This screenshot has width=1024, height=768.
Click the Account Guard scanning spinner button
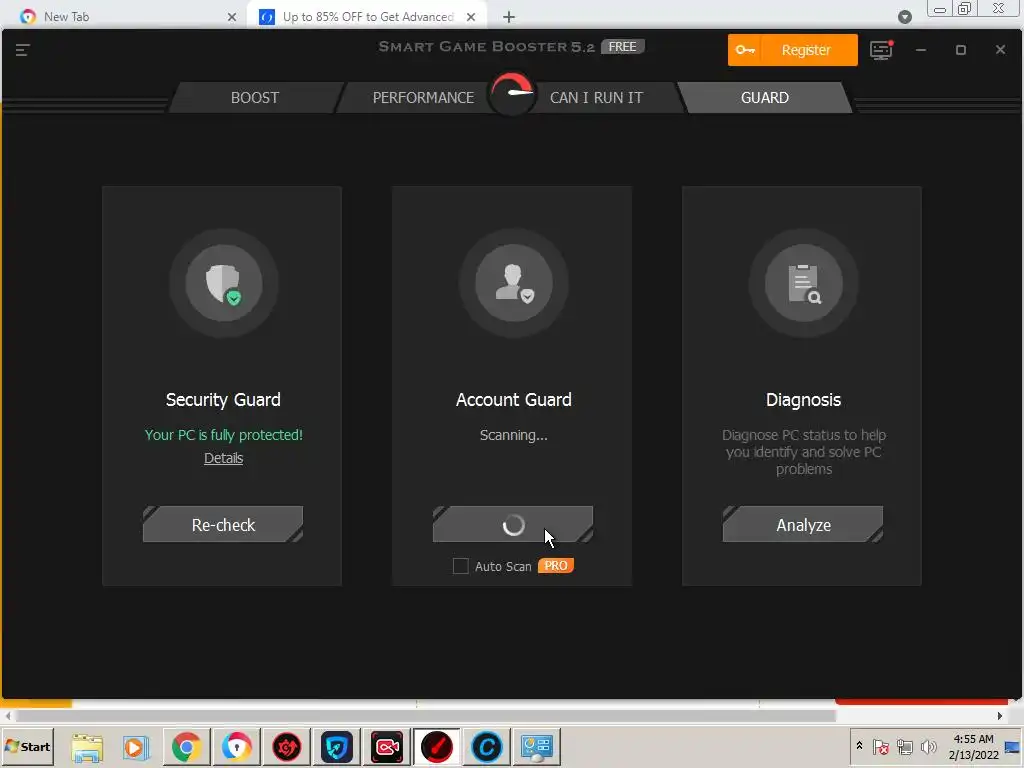point(513,524)
